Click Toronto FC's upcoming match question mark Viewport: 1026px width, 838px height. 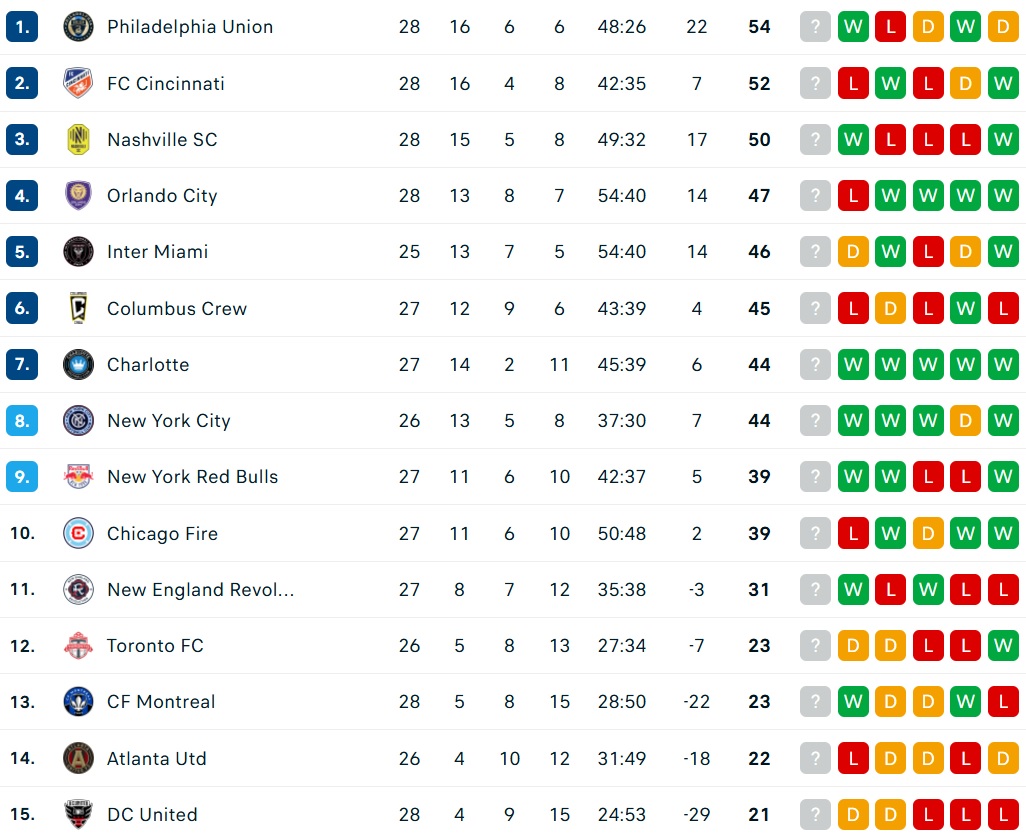pos(815,646)
